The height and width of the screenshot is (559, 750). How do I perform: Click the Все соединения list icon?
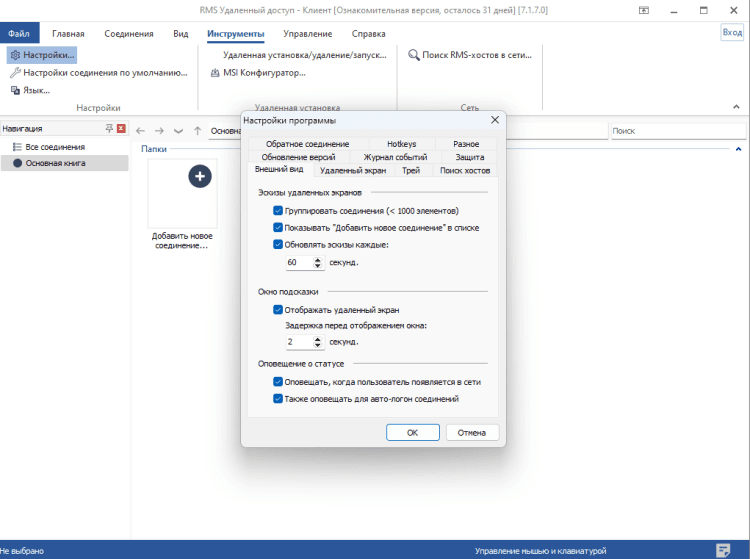point(17,147)
